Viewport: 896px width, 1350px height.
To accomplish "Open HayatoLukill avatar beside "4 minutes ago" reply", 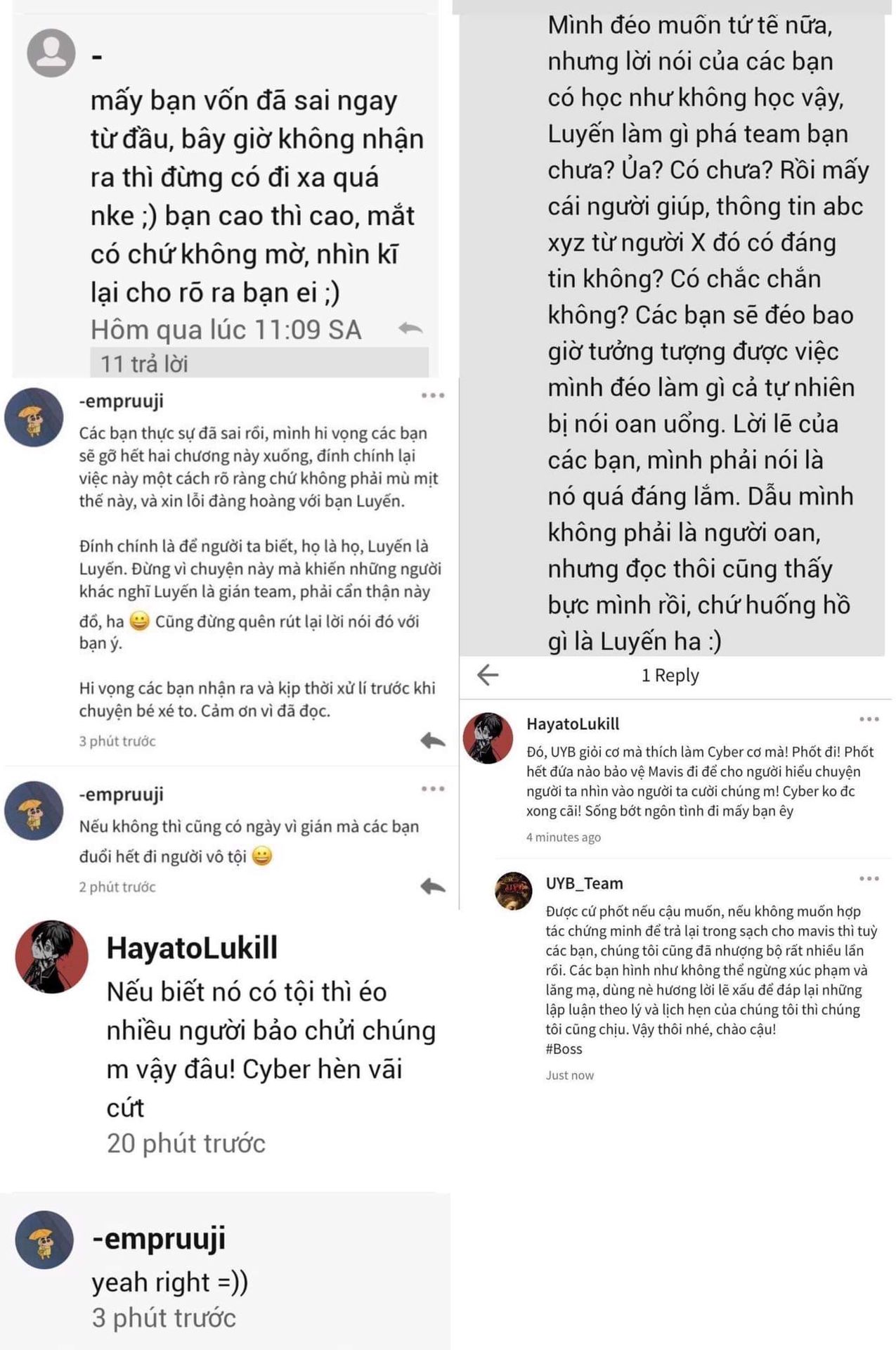I will tap(488, 738).
